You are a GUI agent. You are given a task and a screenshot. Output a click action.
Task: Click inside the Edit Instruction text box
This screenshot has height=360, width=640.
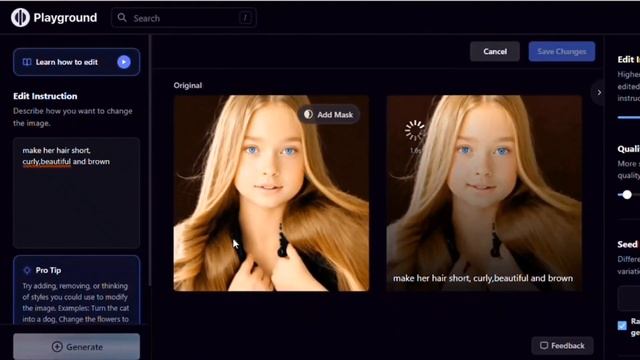pyautogui.click(x=76, y=193)
